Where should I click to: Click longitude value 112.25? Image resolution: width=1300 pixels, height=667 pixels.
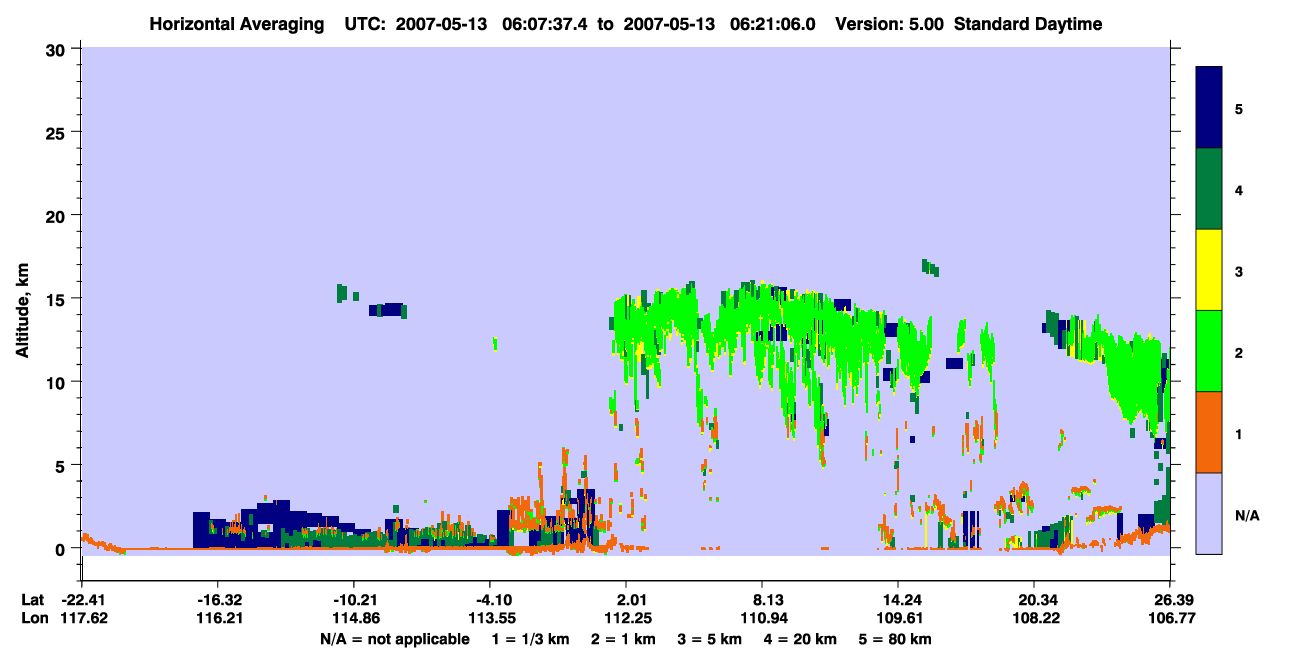coord(626,618)
